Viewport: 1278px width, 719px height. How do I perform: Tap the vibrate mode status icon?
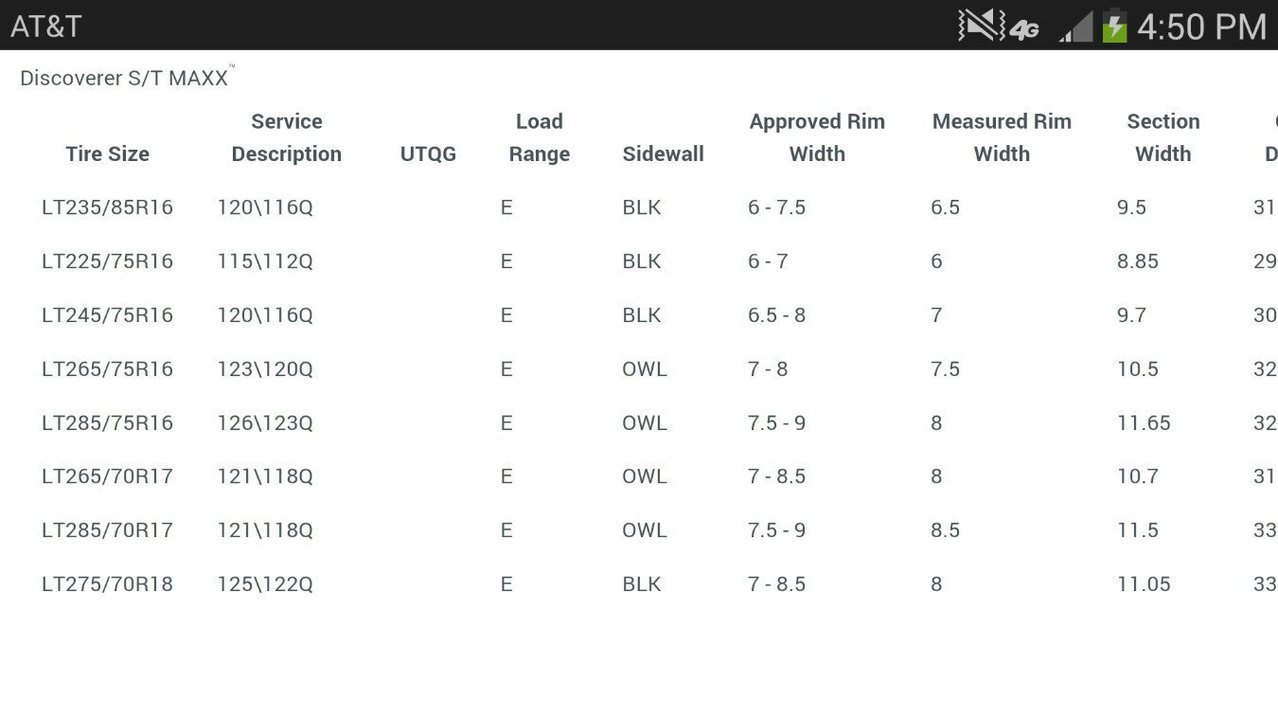pyautogui.click(x=981, y=25)
